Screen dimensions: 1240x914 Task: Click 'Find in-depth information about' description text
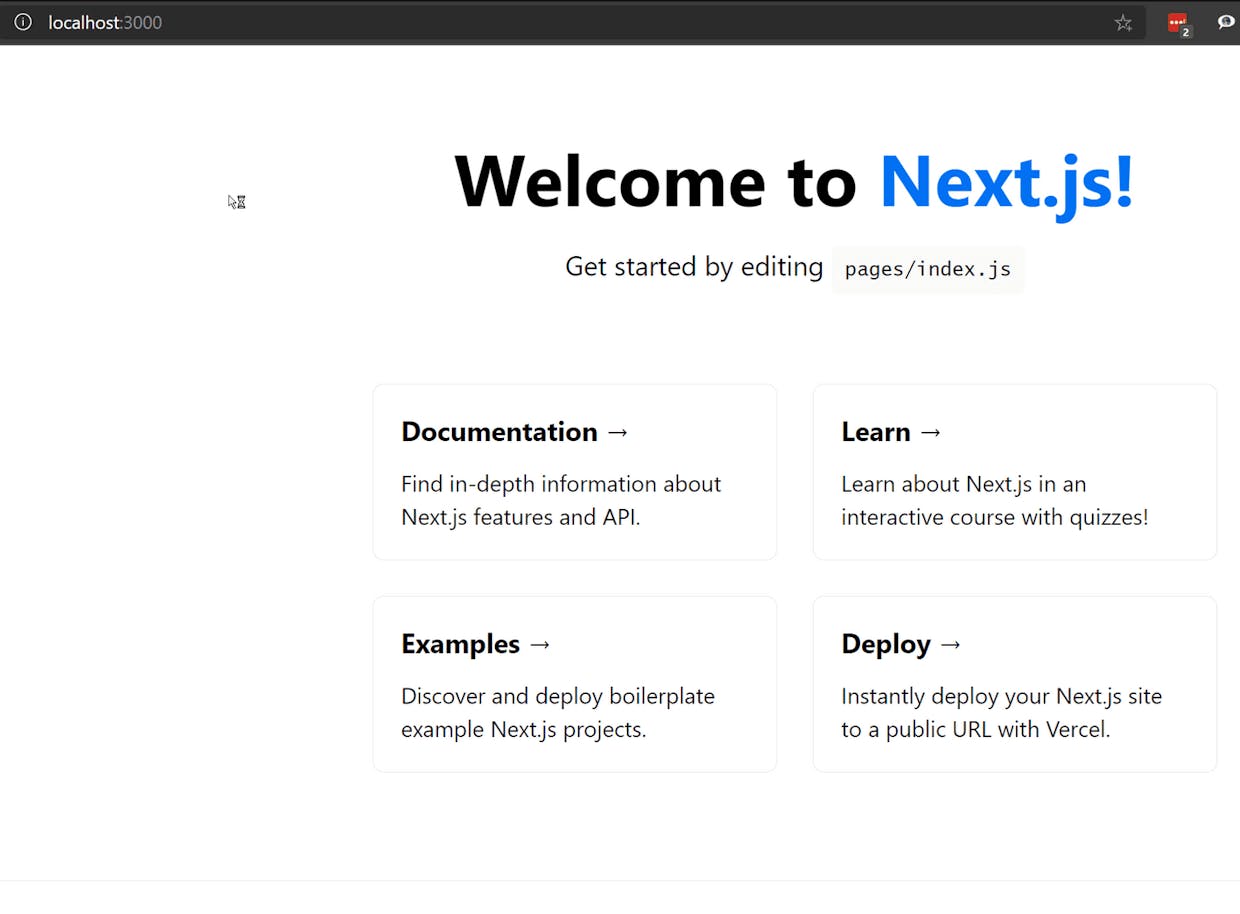(x=561, y=484)
